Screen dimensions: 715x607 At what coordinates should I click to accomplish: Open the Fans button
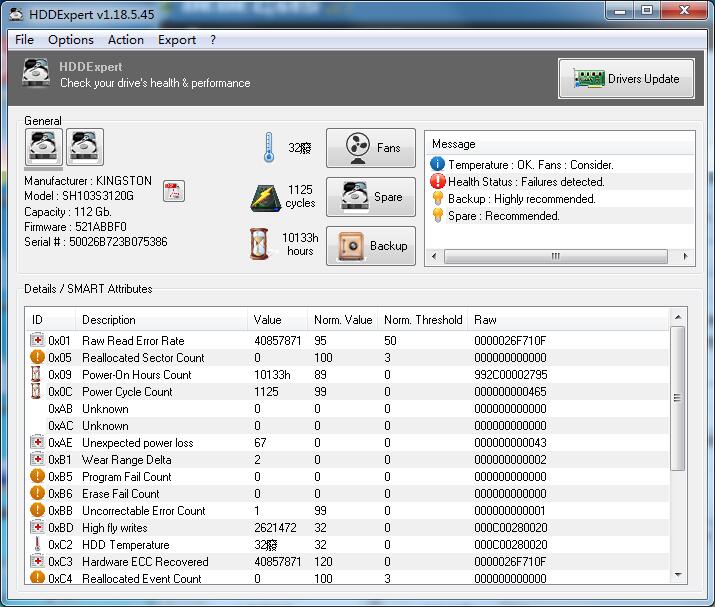point(371,148)
